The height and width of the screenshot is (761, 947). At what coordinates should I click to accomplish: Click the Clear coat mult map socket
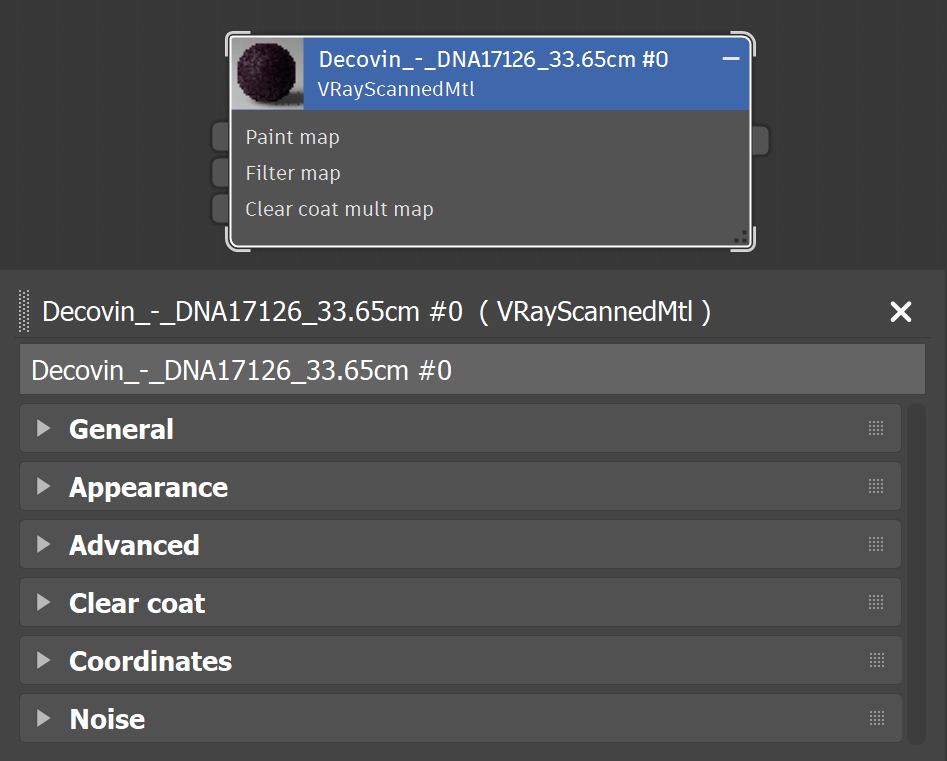coord(220,209)
